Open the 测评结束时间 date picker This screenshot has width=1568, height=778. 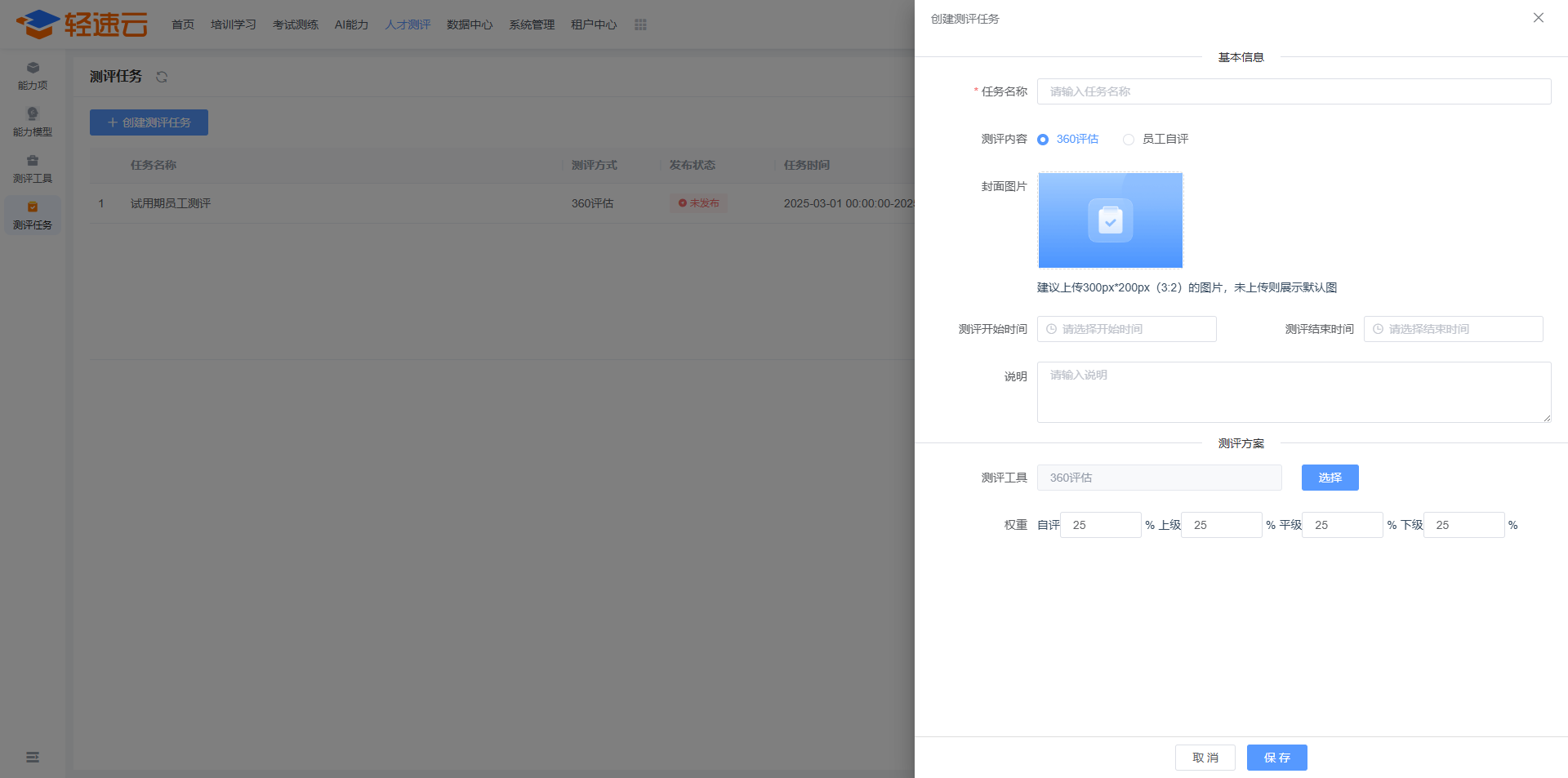point(1453,329)
